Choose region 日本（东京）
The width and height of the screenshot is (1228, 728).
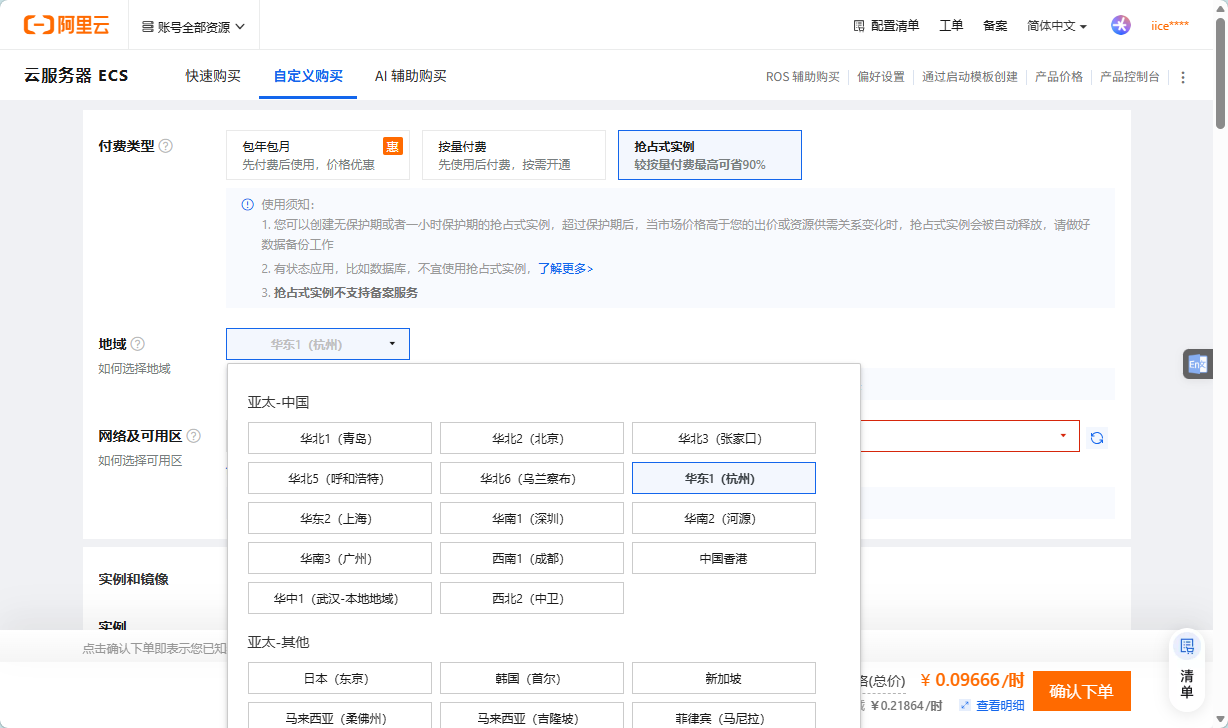tap(340, 678)
